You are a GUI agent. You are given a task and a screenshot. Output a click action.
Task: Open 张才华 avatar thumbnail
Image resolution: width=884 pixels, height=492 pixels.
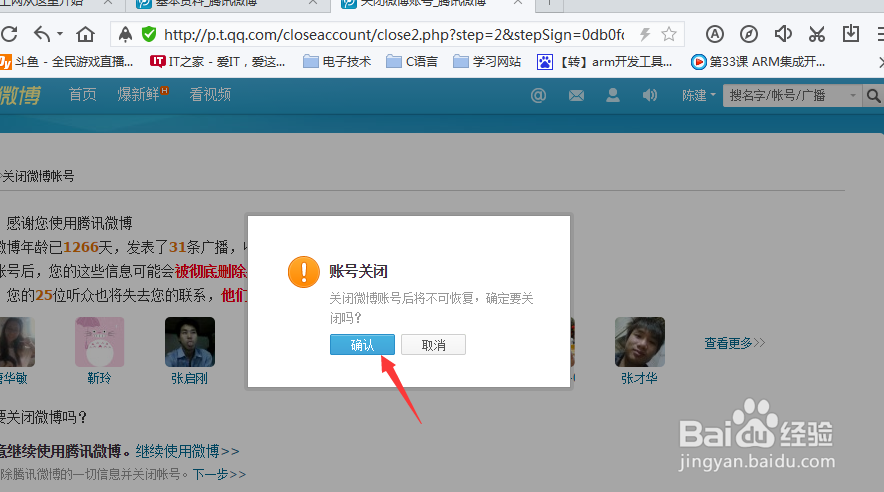(639, 342)
